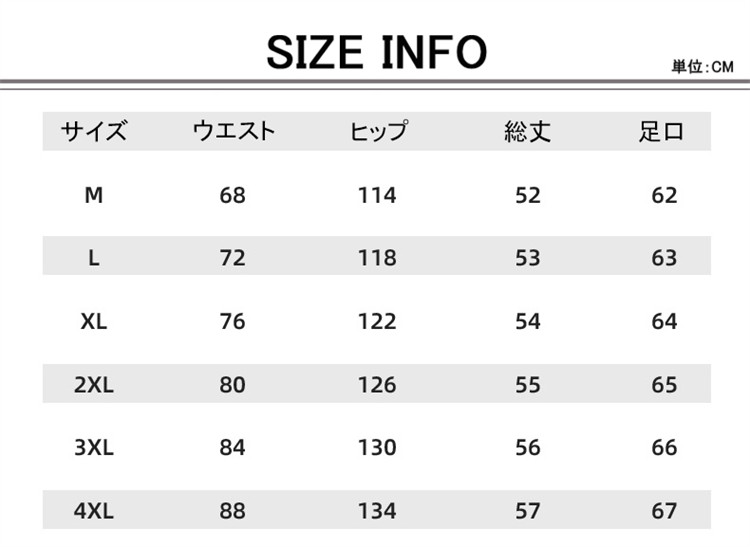Click the M size row label

(x=94, y=195)
